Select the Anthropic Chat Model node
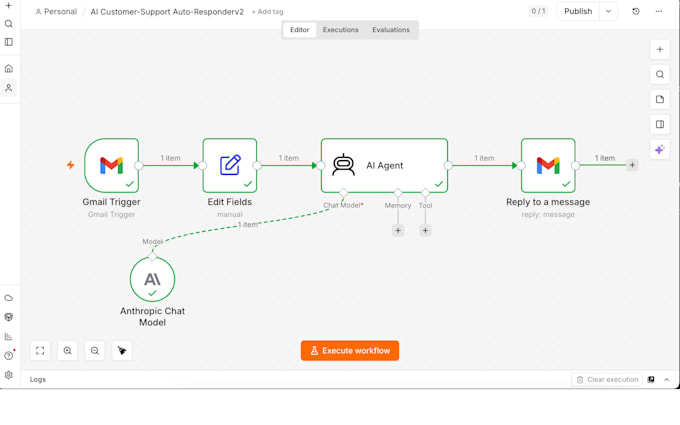 [x=152, y=279]
